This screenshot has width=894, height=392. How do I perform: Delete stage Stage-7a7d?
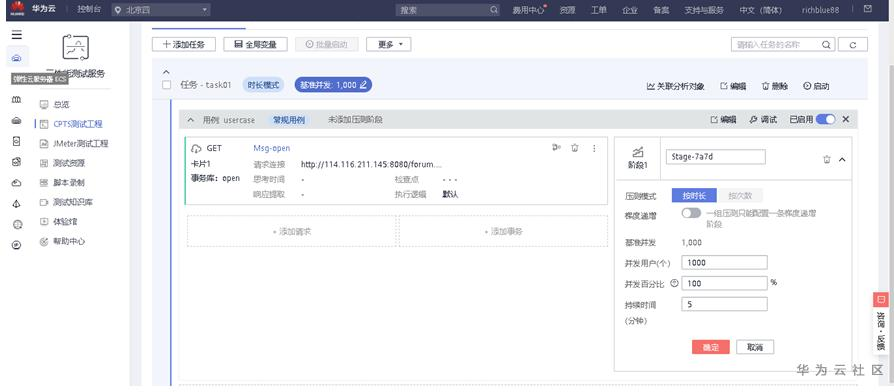point(827,160)
